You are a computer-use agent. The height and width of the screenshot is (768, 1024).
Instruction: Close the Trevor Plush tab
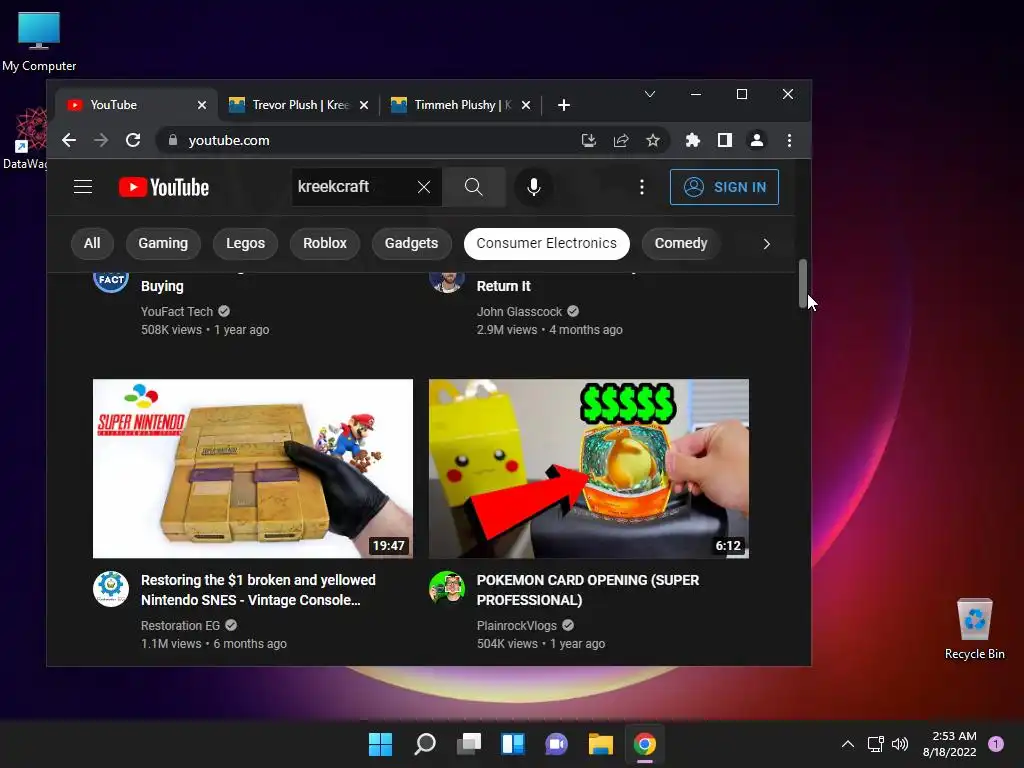[364, 105]
